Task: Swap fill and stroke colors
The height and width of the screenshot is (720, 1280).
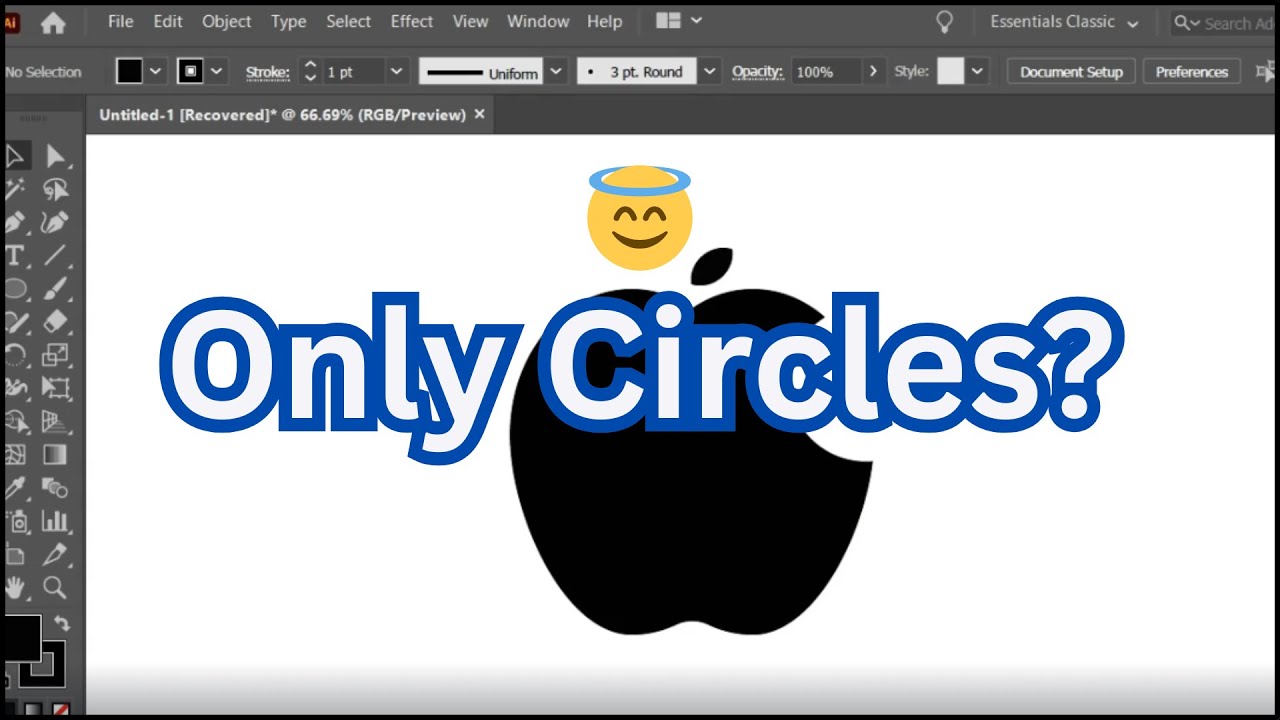Action: click(x=61, y=623)
